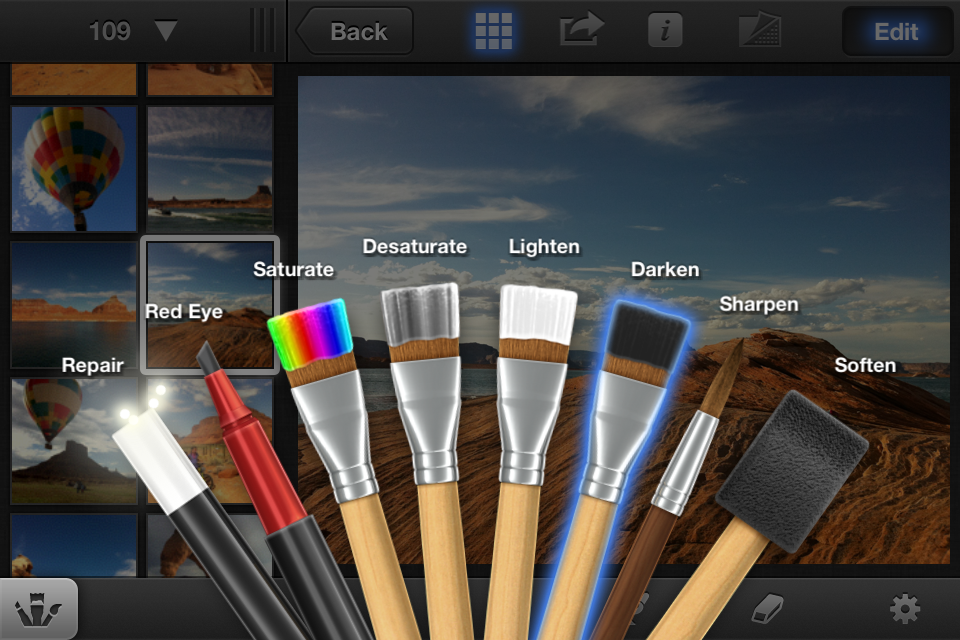This screenshot has height=640, width=960.
Task: Open the balloon above mesa thumbnail
Action: [74, 441]
